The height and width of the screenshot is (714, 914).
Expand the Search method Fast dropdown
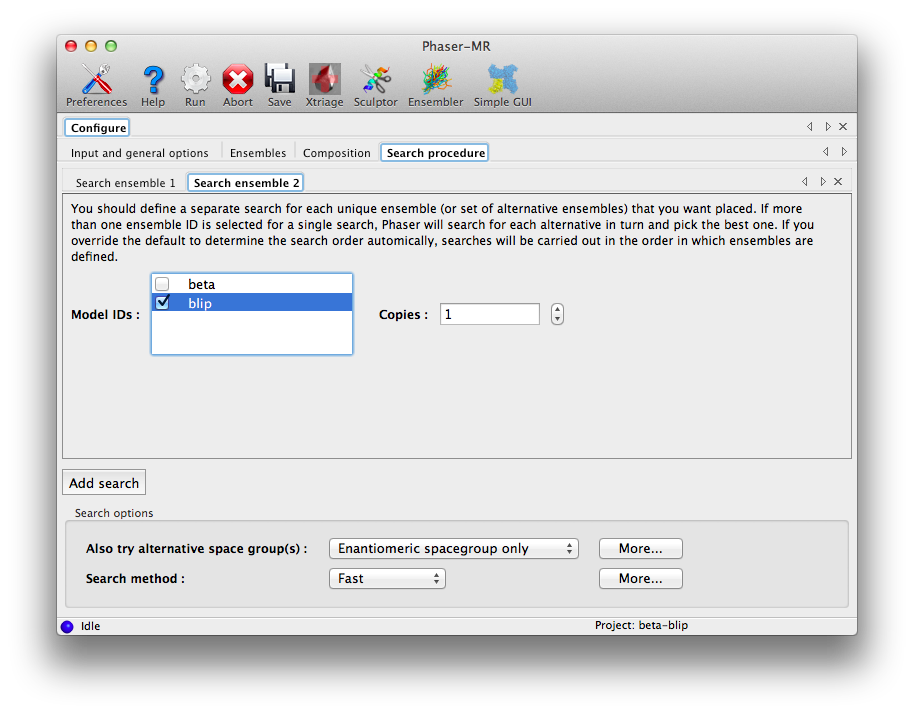(386, 579)
